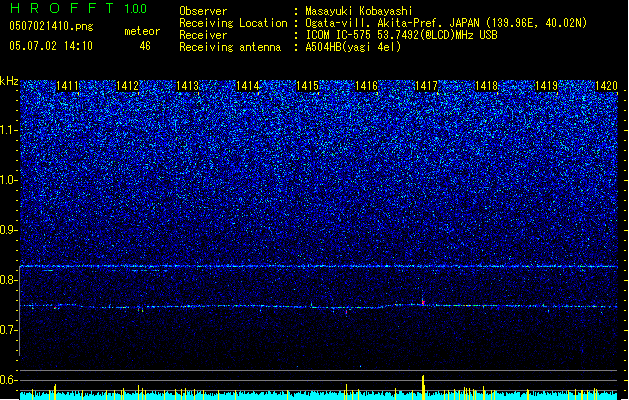Click the Receiving Location label
The width and height of the screenshot is (629, 400).
(x=233, y=23)
